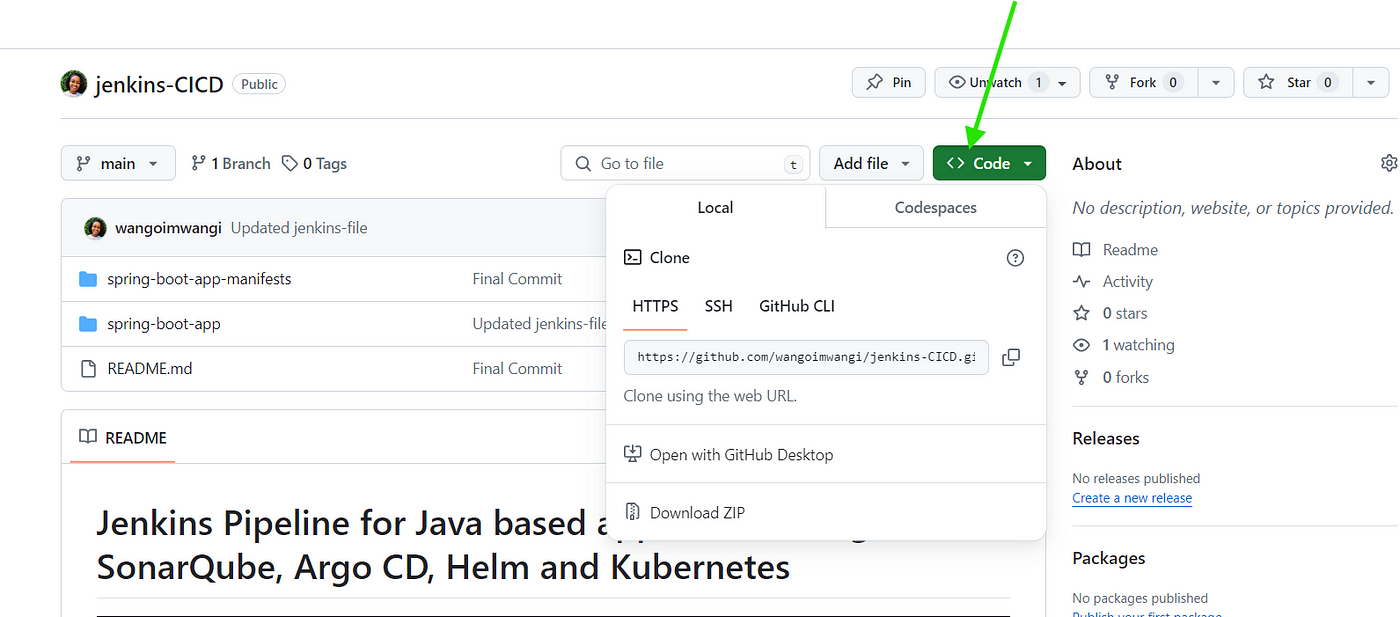Click the Go to file search box
This screenshot has width=1400, height=617.
[685, 163]
